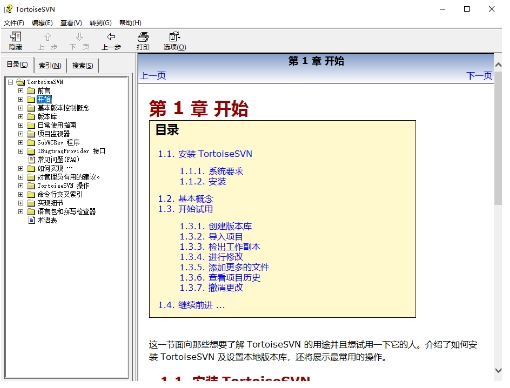Expand the 版本库 tree node

tap(20, 117)
